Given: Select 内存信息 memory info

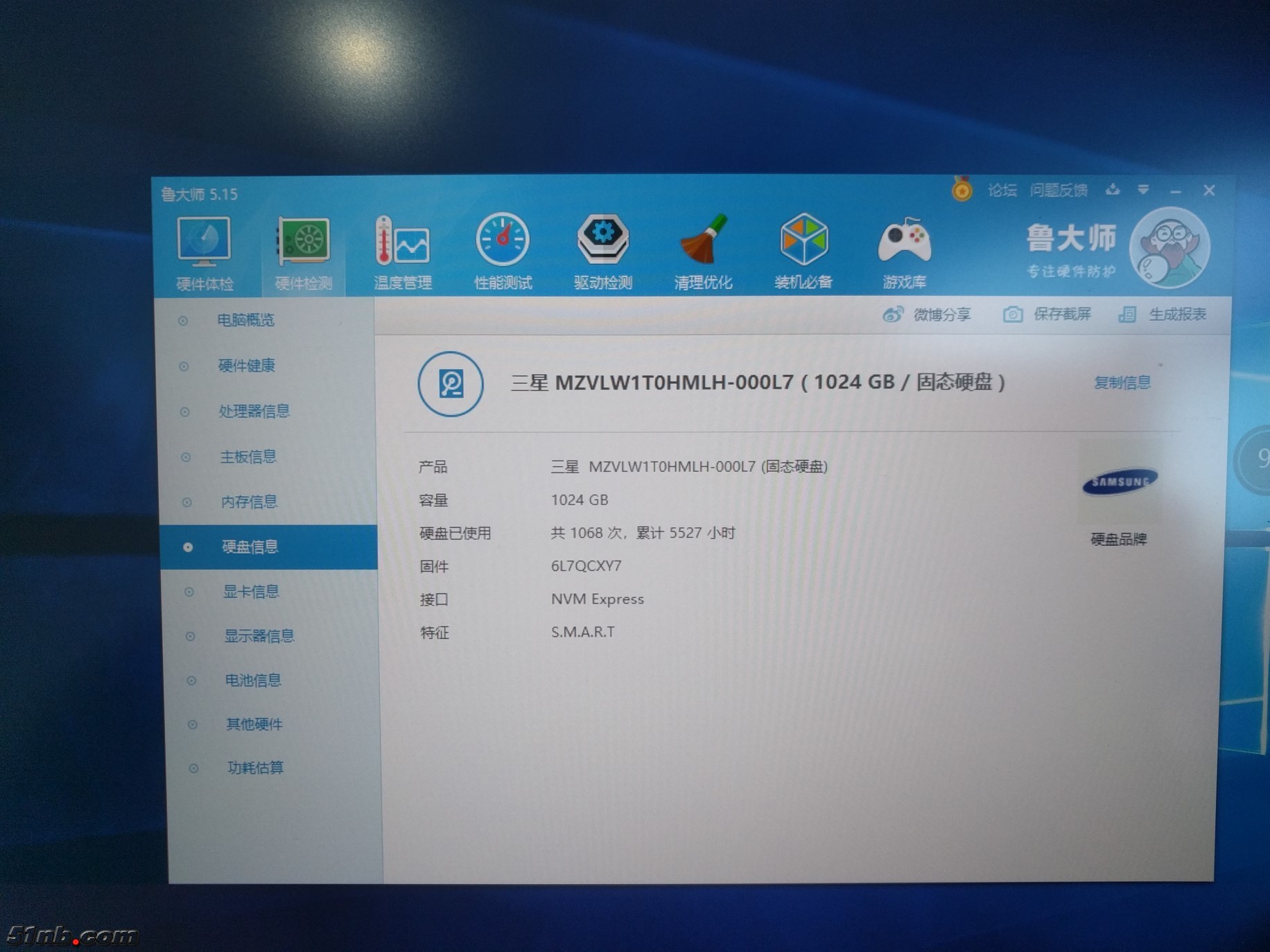Looking at the screenshot, I should point(249,502).
